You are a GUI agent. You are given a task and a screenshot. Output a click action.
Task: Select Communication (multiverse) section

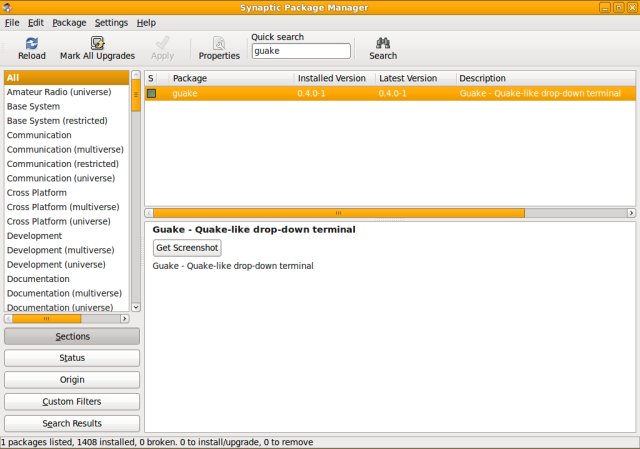[x=67, y=149]
